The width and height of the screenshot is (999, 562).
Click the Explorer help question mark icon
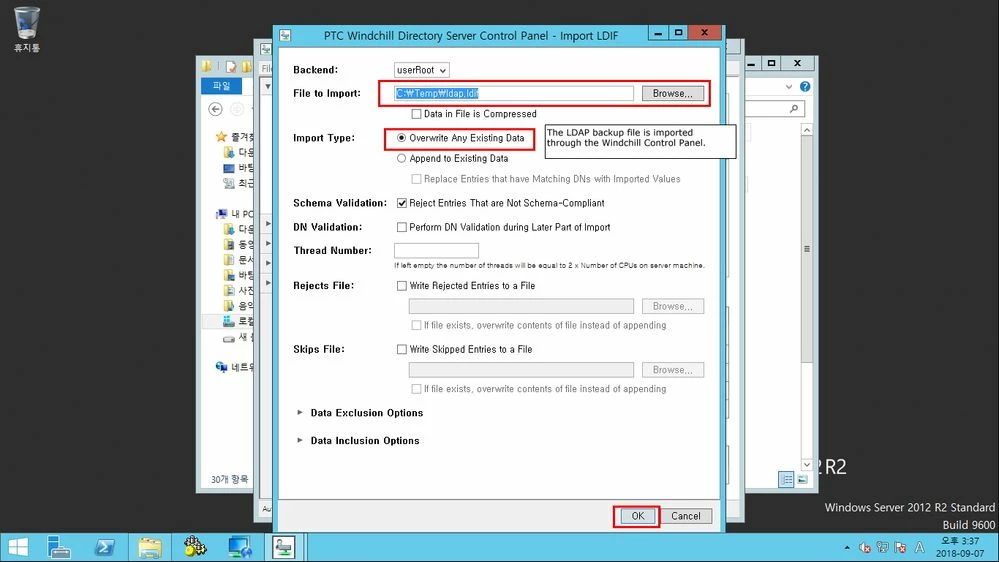(x=805, y=86)
